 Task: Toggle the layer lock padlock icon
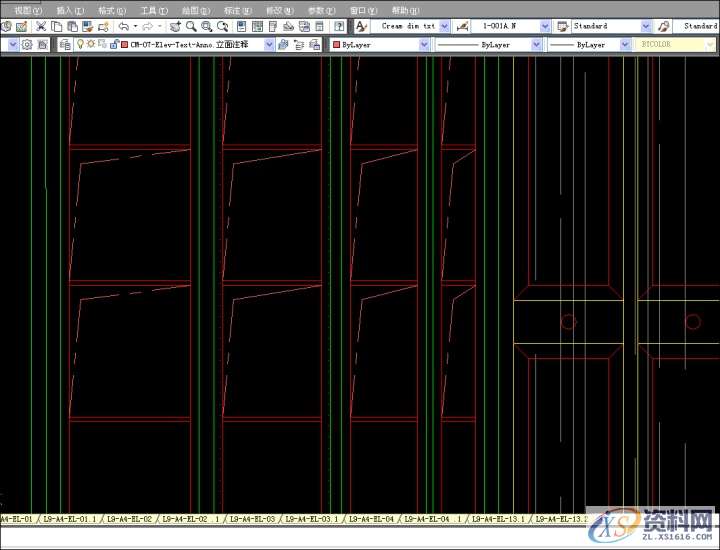coord(112,45)
